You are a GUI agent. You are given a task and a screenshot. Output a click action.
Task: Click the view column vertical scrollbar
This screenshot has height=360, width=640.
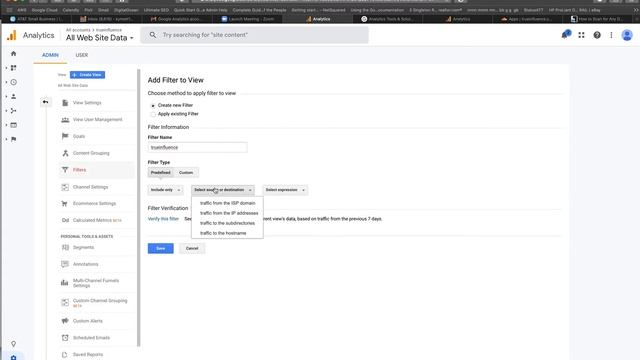(139, 208)
